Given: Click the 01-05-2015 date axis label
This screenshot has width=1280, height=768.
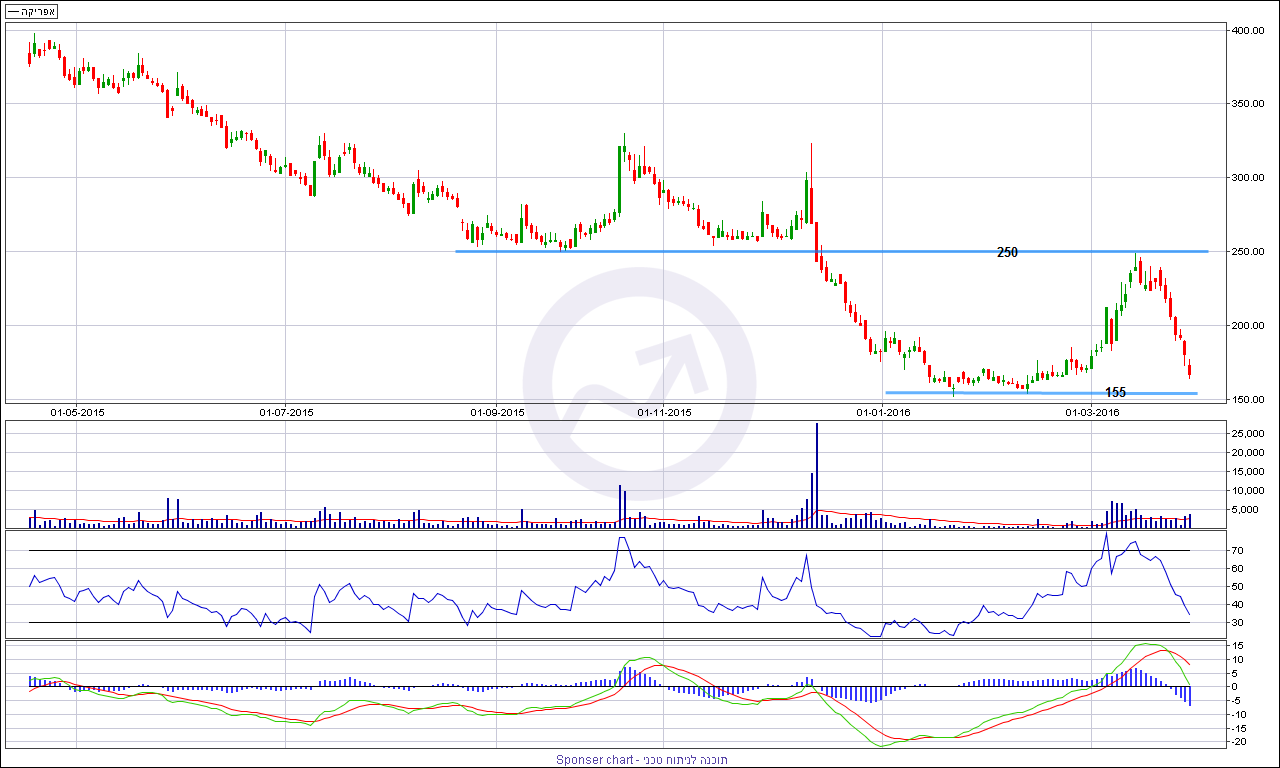Looking at the screenshot, I should 78,412.
